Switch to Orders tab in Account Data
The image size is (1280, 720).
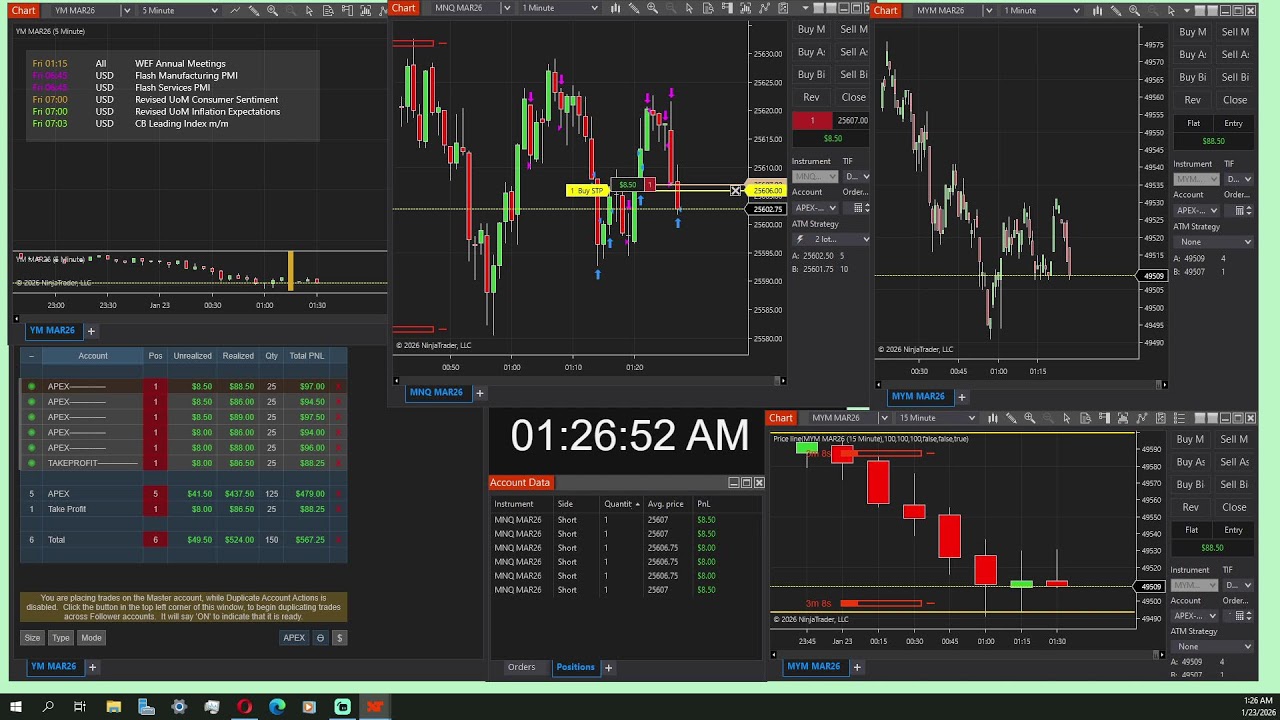(521, 667)
